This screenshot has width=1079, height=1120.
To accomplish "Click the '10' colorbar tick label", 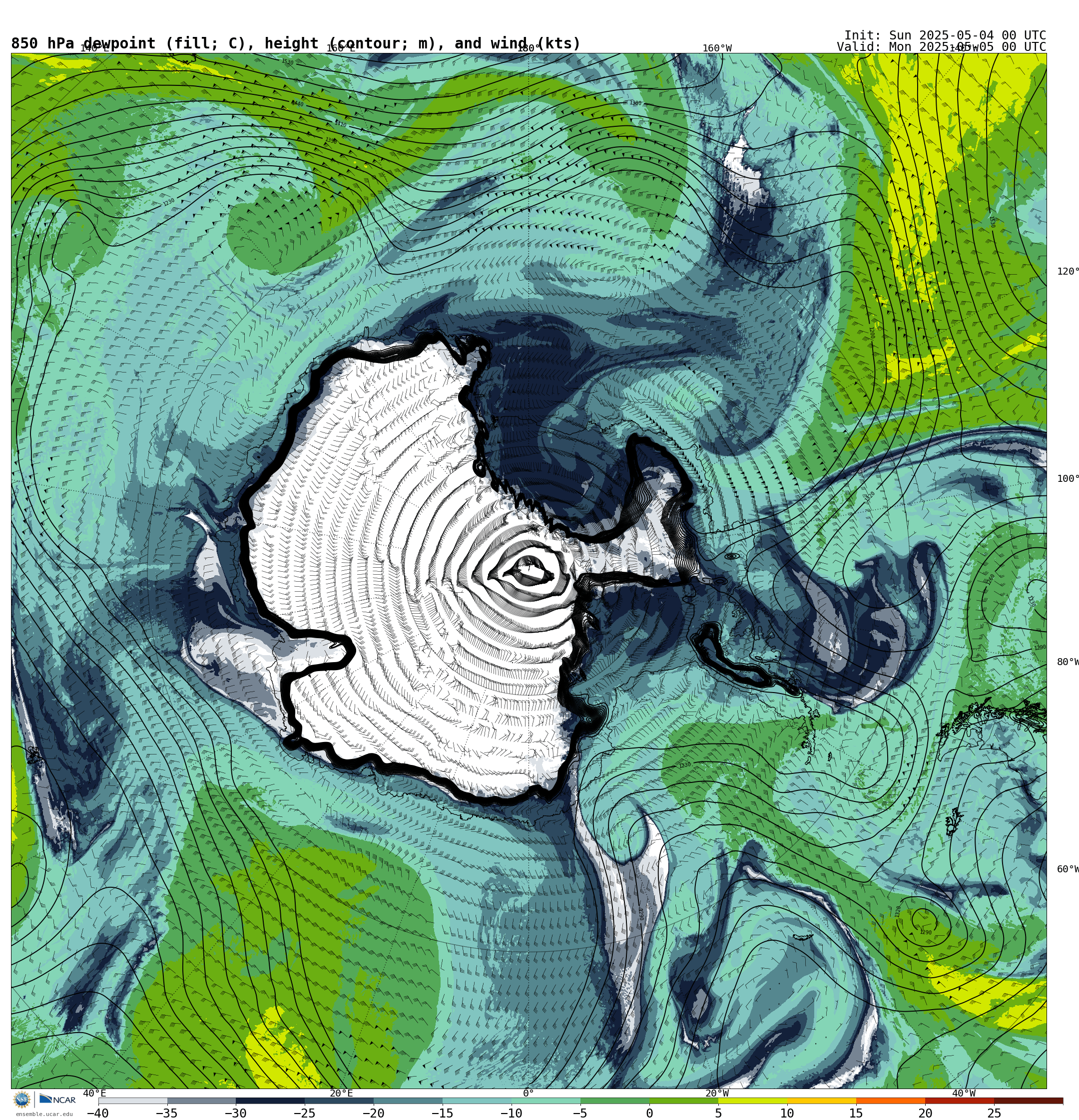I will pyautogui.click(x=787, y=1113).
